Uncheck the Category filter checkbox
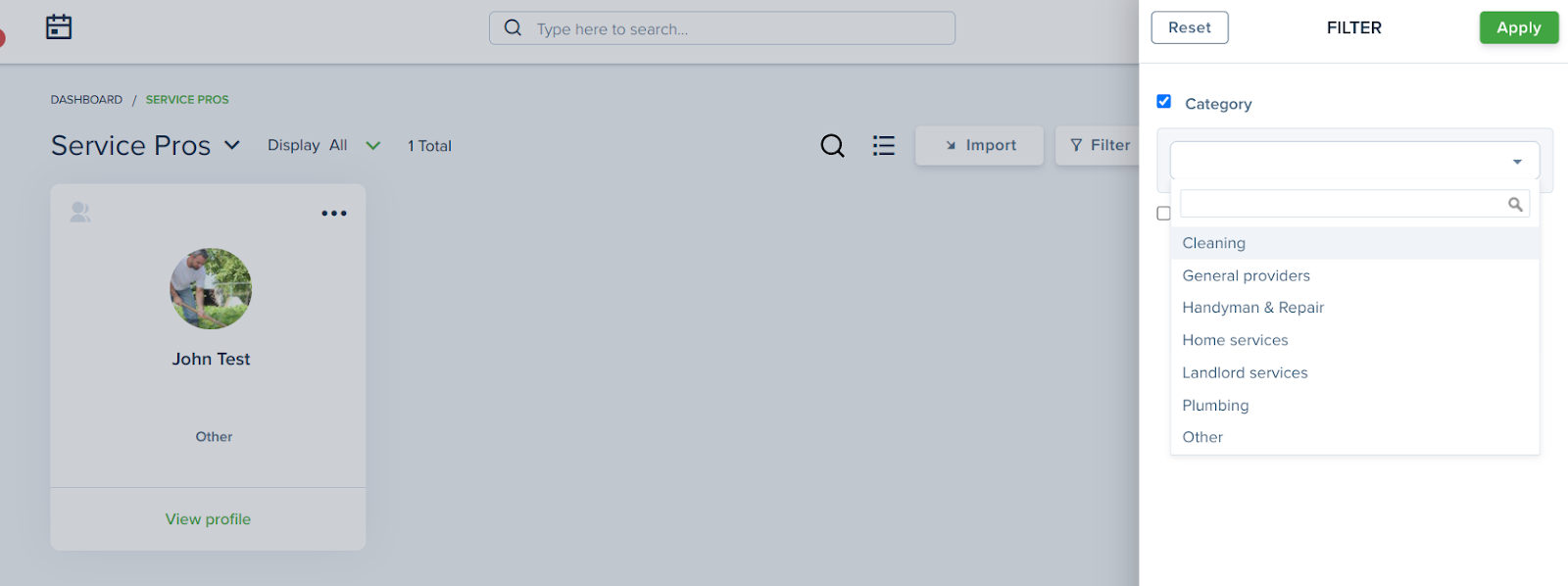The image size is (1568, 586). (1164, 101)
